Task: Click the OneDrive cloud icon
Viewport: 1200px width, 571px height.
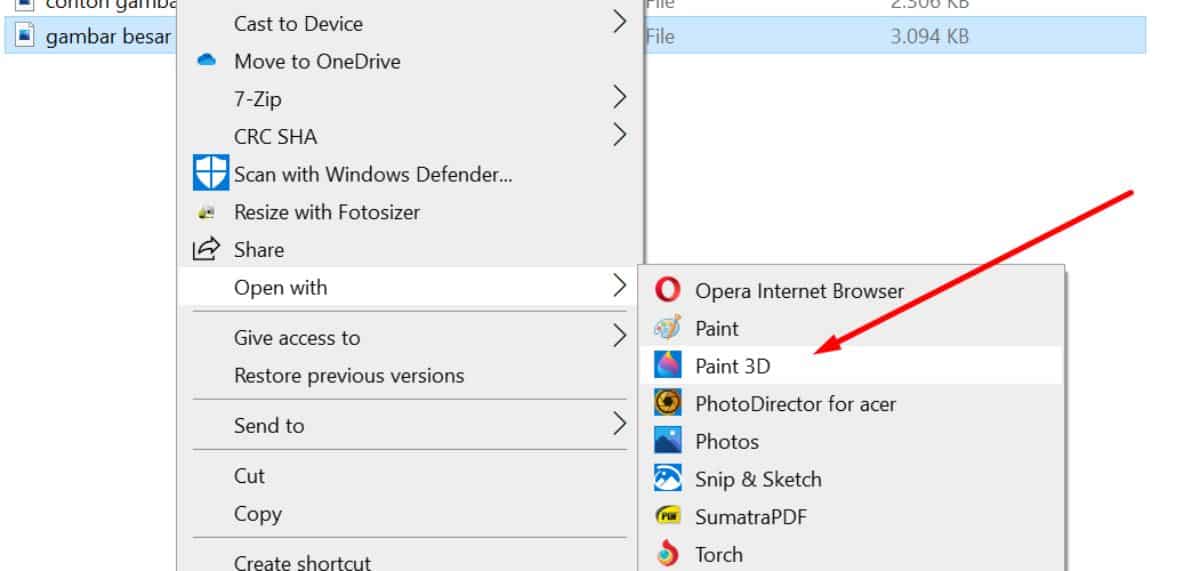Action: [x=207, y=61]
